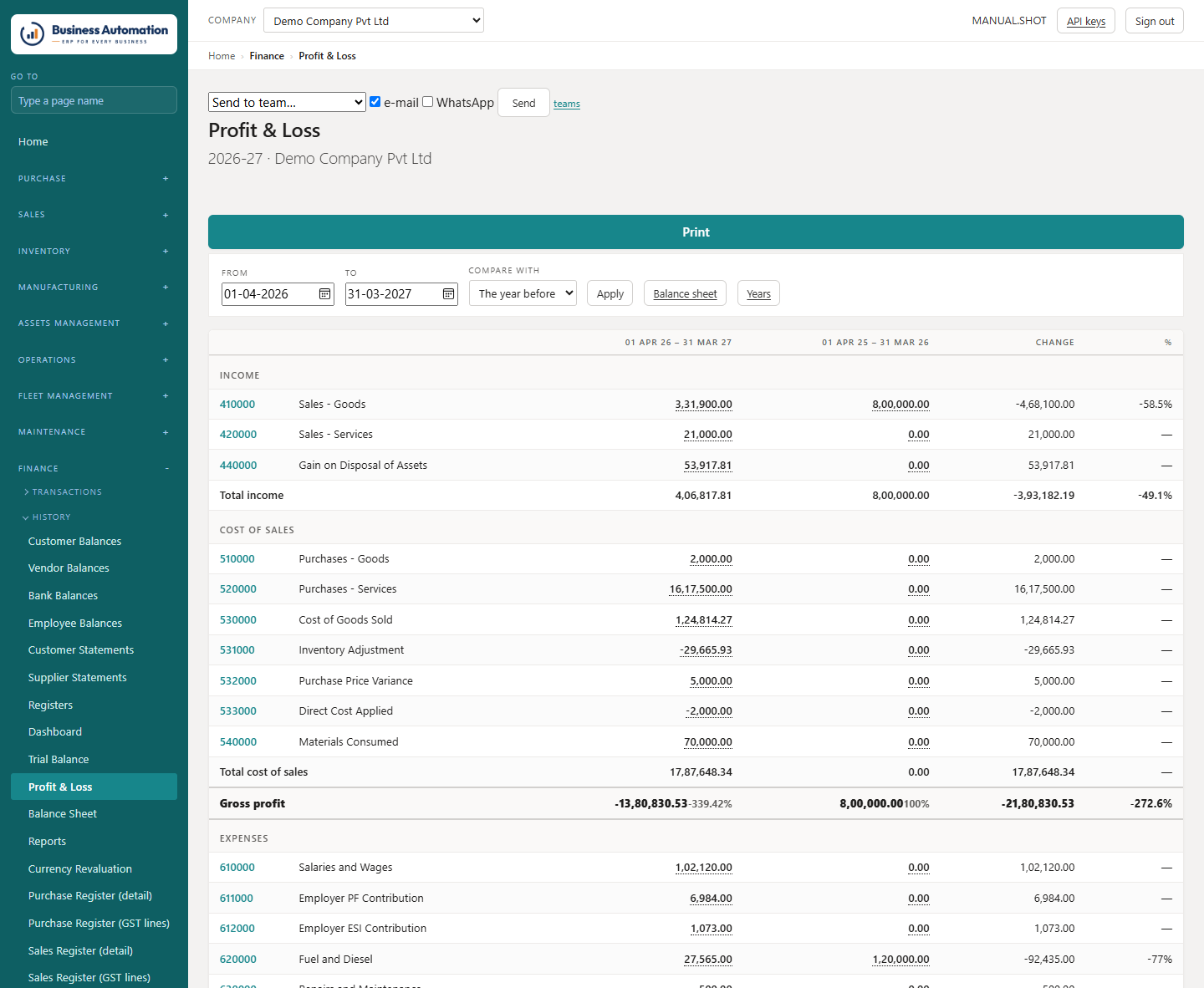This screenshot has width=1204, height=988.
Task: Expand the Assets Management section
Action: [x=94, y=323]
